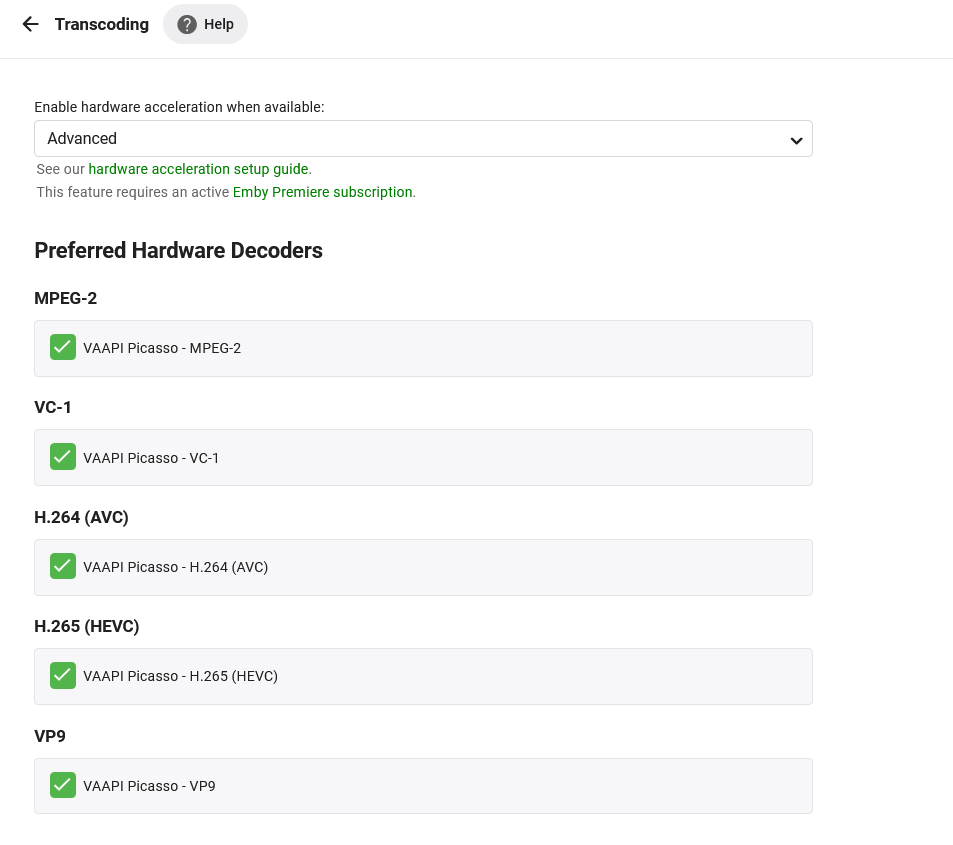This screenshot has width=953, height=845.
Task: Select the 'VAAPI Picasso - H.265 (HEVC)' label
Action: [181, 676]
